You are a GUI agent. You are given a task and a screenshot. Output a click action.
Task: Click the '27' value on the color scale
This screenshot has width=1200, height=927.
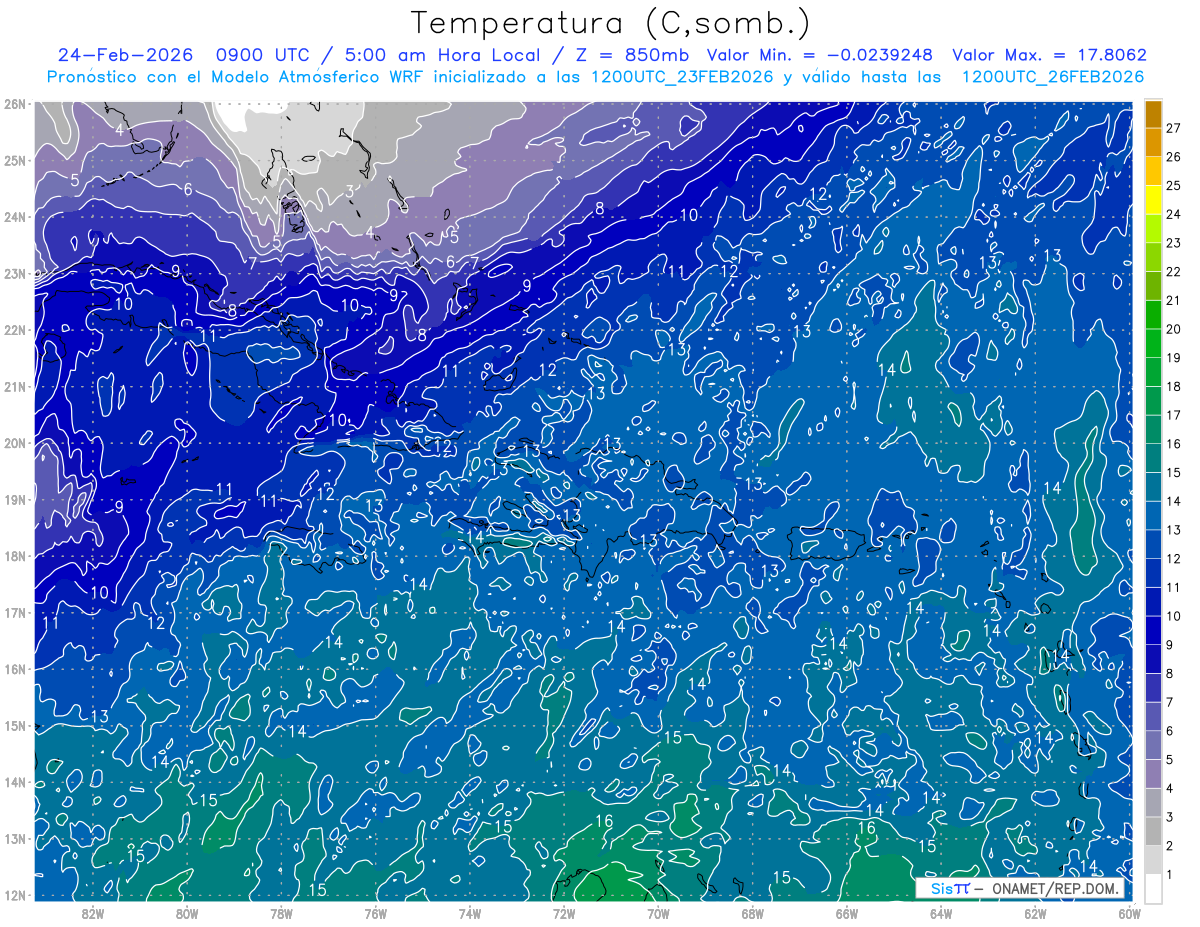pos(1174,129)
